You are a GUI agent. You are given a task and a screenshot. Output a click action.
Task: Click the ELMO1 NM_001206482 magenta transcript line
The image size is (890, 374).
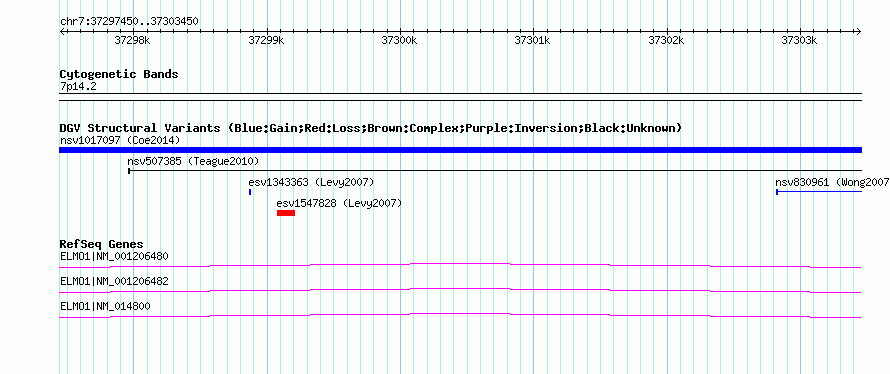pos(460,290)
